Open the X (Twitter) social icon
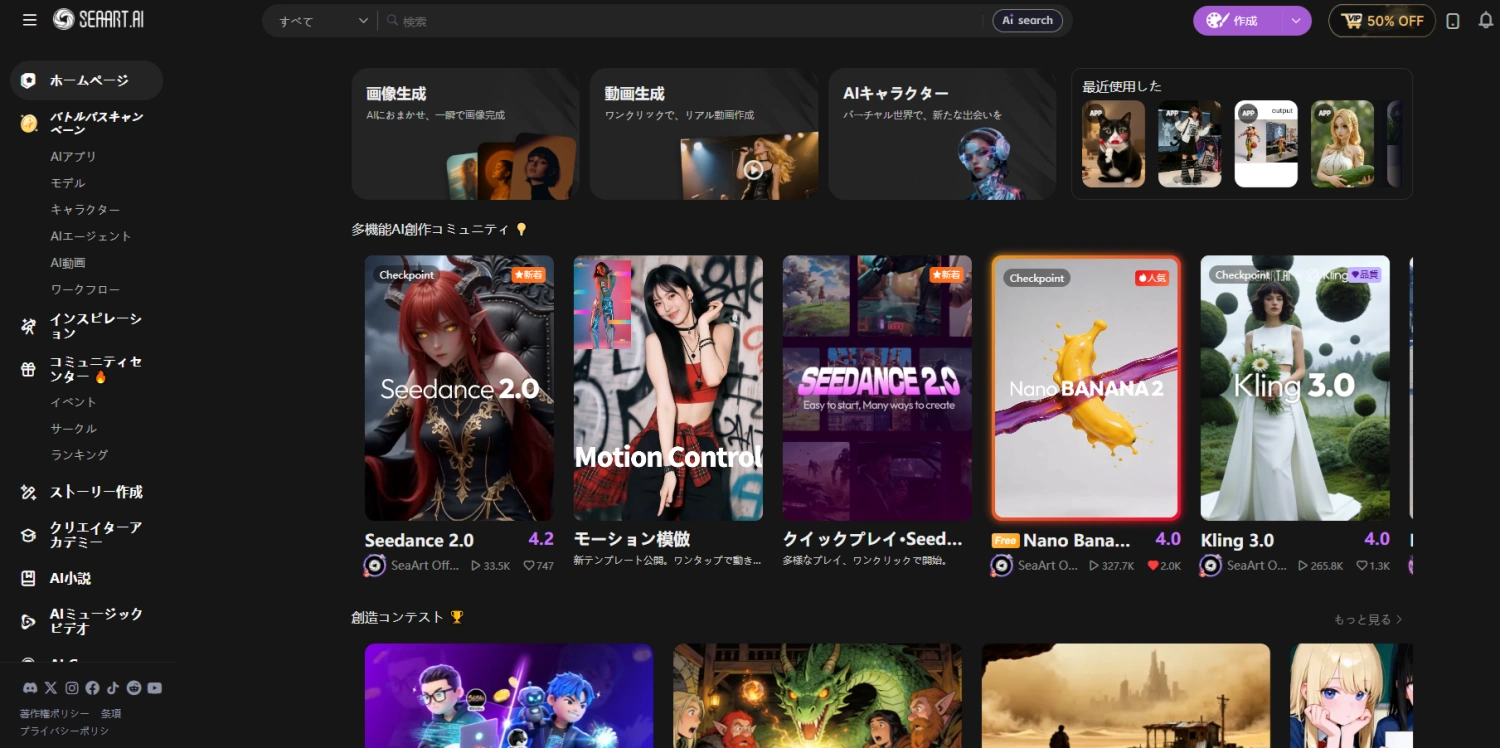Viewport: 1500px width, 748px height. click(51, 688)
